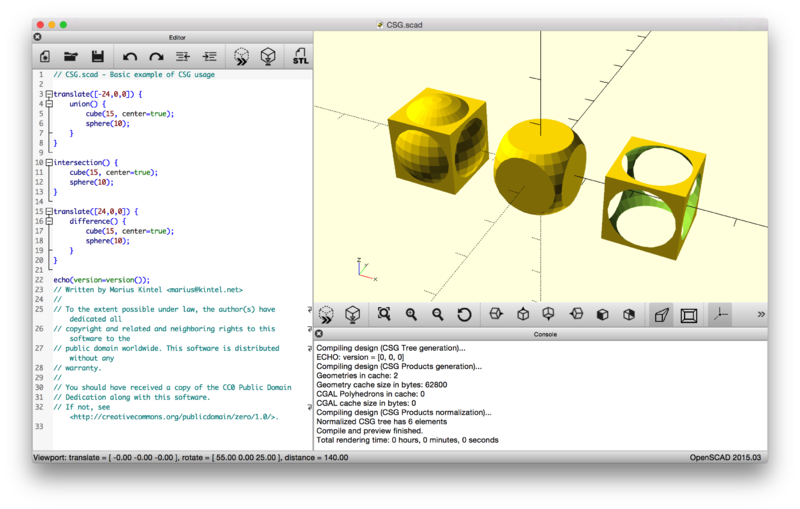800x509 pixels.
Task: Collapse the translate([-24,0,0]) block on line 3
Action: [x=47, y=94]
